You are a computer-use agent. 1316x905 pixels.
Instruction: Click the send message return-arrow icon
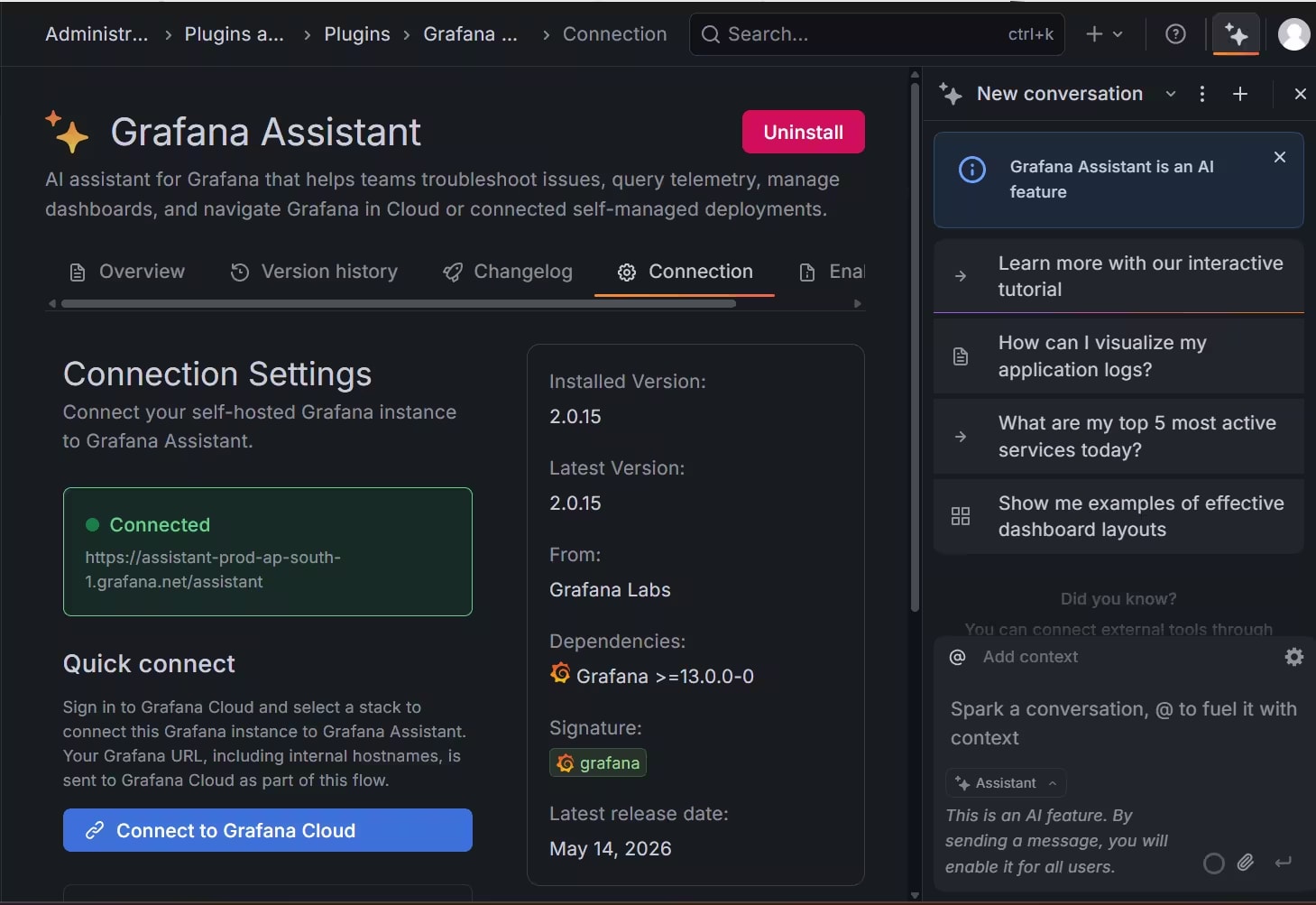pos(1283,863)
